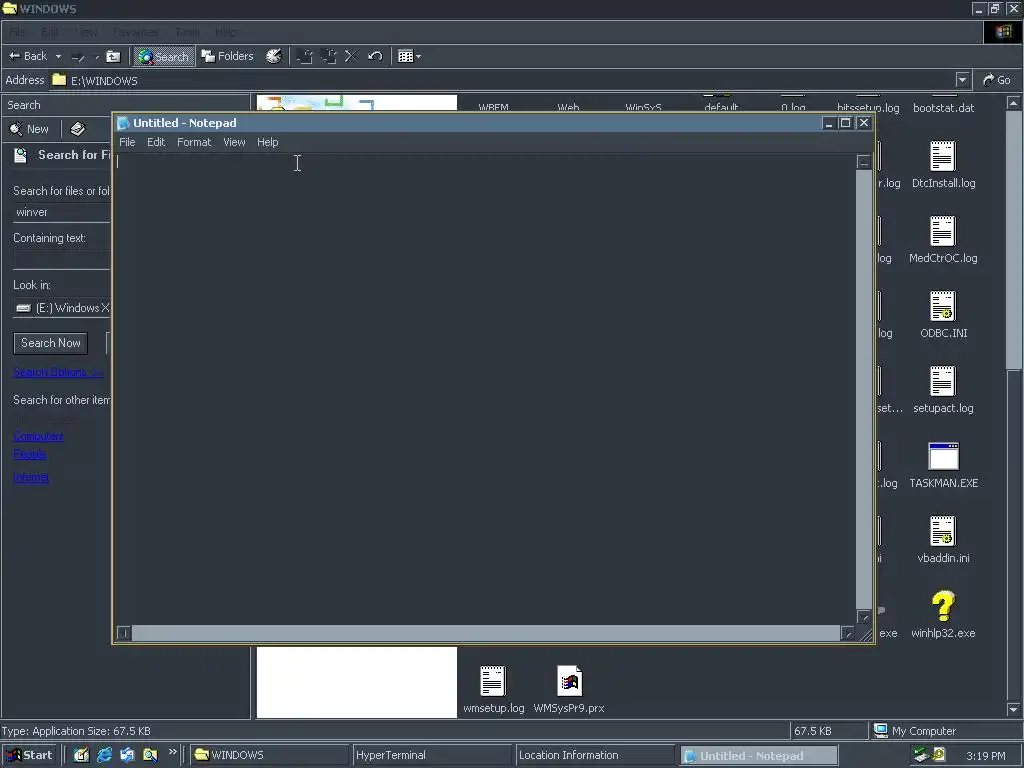Click Notepad vertical scrollbar down arrow

[x=864, y=617]
